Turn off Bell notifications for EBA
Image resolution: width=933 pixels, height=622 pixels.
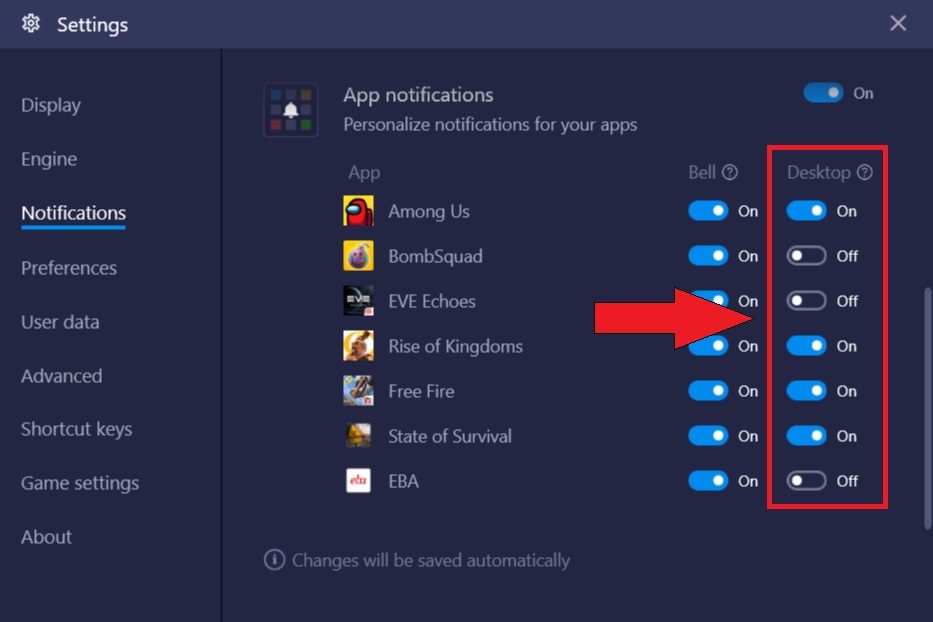[x=708, y=481]
